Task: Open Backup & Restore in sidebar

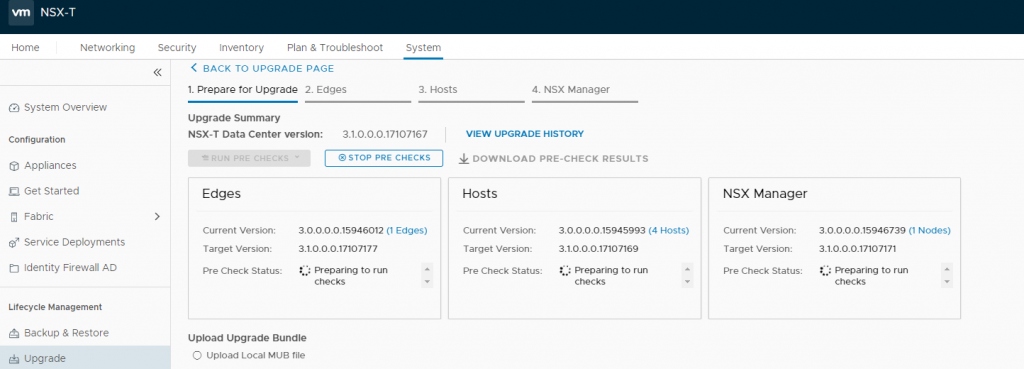Action: (67, 333)
